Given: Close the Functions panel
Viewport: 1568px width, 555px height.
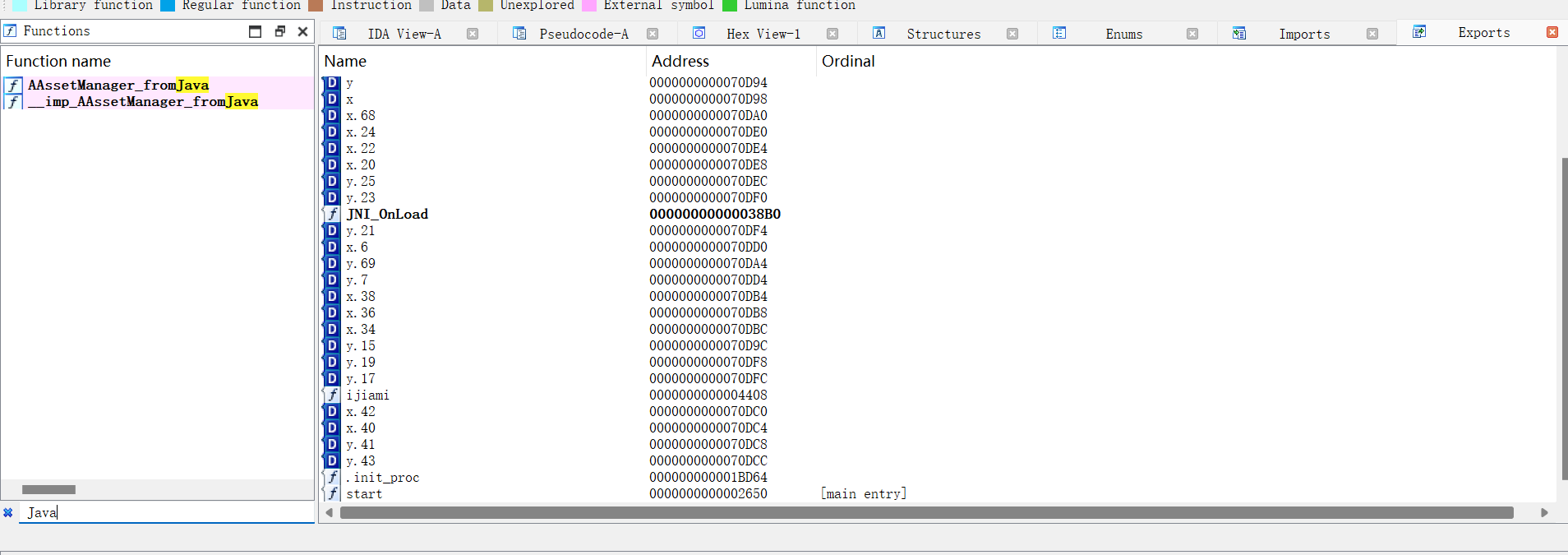Looking at the screenshot, I should click(x=302, y=31).
